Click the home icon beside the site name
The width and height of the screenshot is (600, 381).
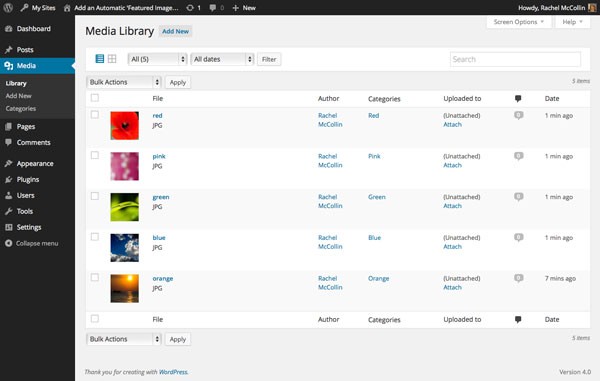click(x=67, y=8)
